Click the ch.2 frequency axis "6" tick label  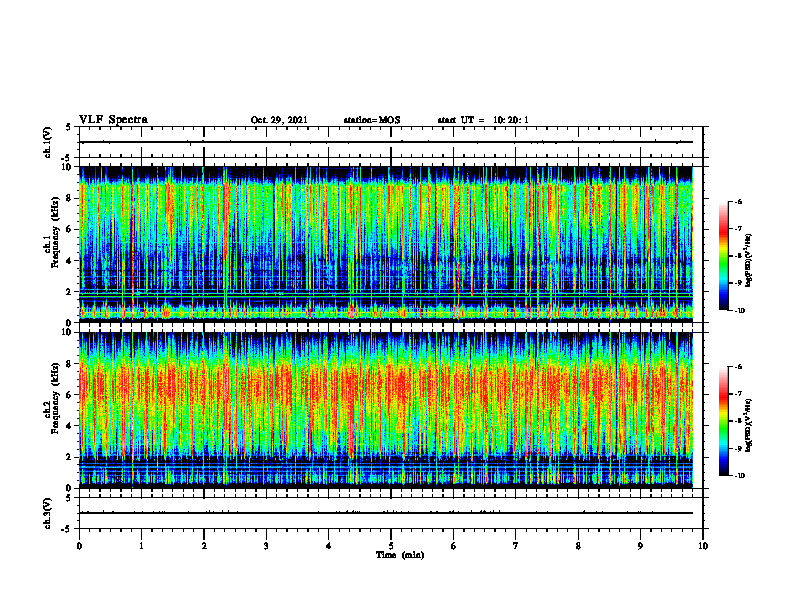(69, 395)
